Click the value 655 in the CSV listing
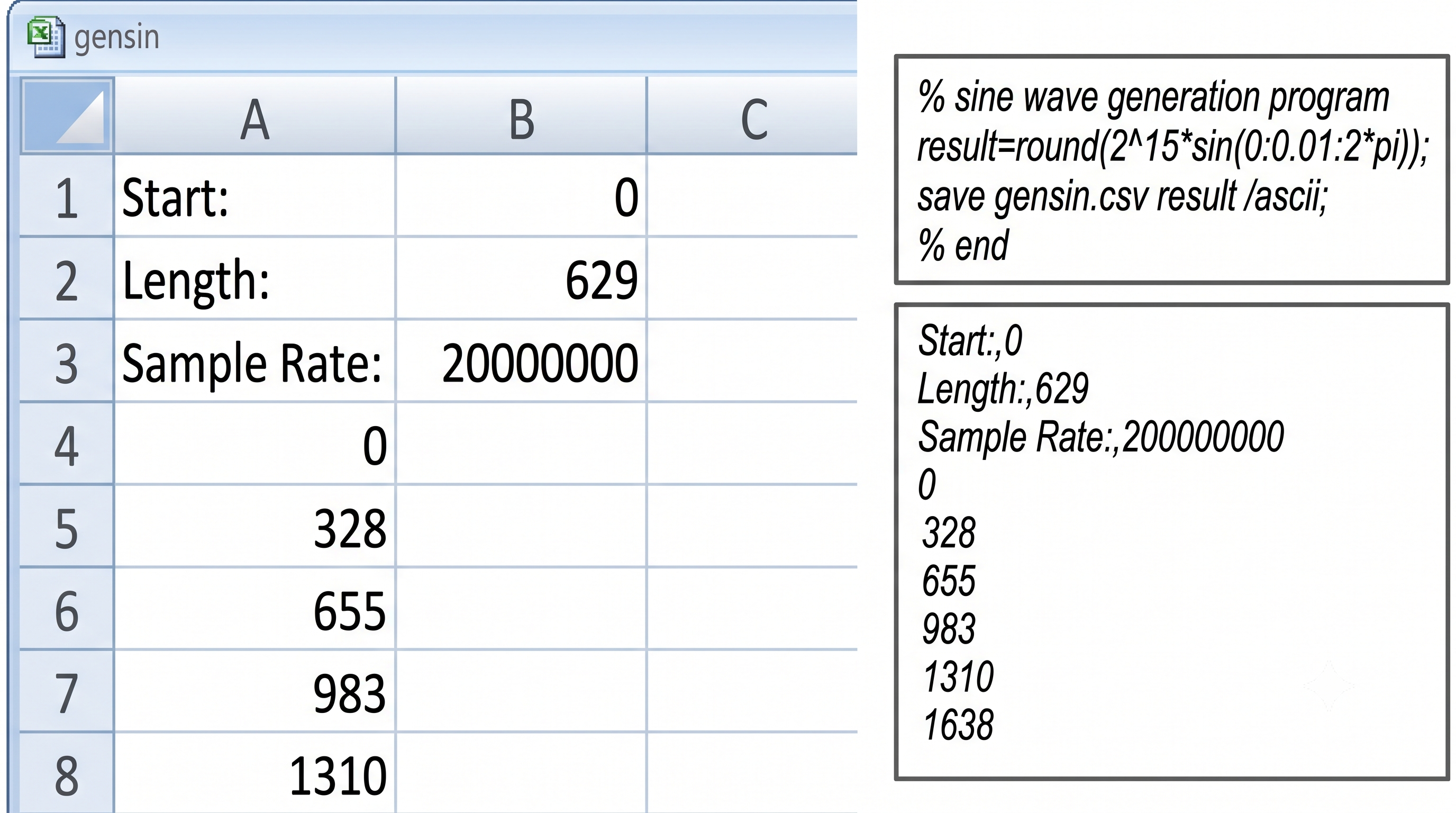The height and width of the screenshot is (813, 1456). point(949,580)
